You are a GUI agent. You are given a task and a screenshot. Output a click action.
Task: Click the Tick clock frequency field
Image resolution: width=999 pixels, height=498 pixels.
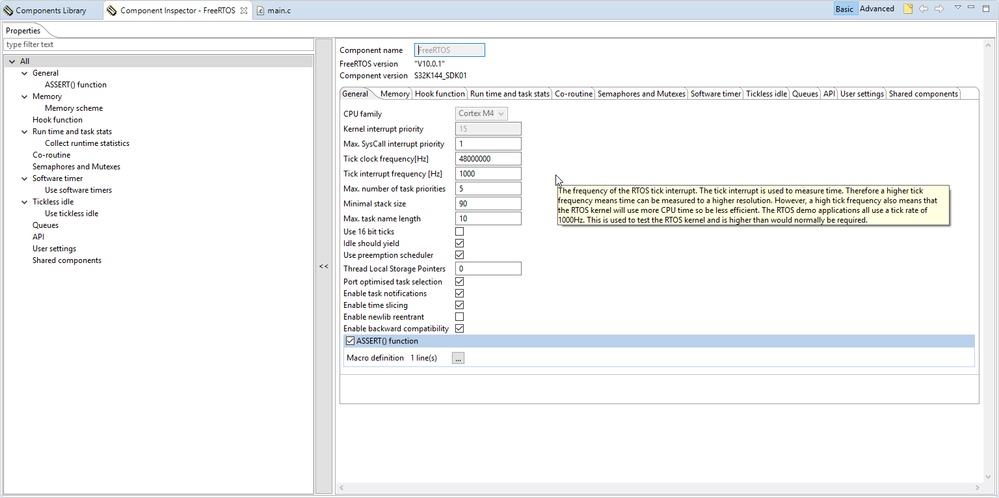pyautogui.click(x=488, y=159)
